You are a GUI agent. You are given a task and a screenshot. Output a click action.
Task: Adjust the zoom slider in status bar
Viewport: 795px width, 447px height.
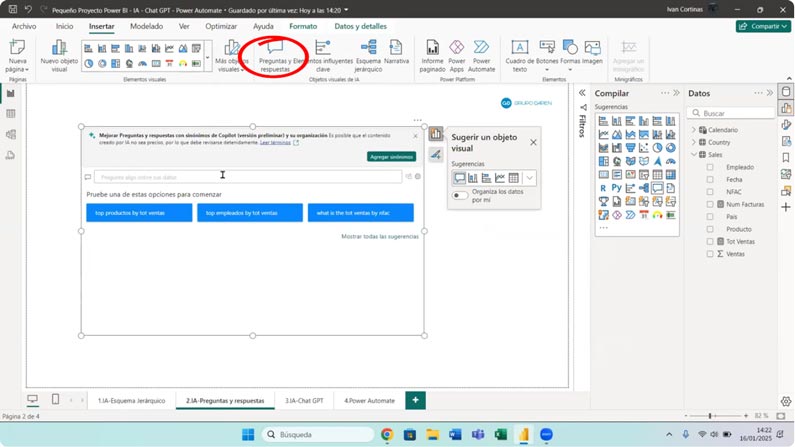[x=710, y=415]
